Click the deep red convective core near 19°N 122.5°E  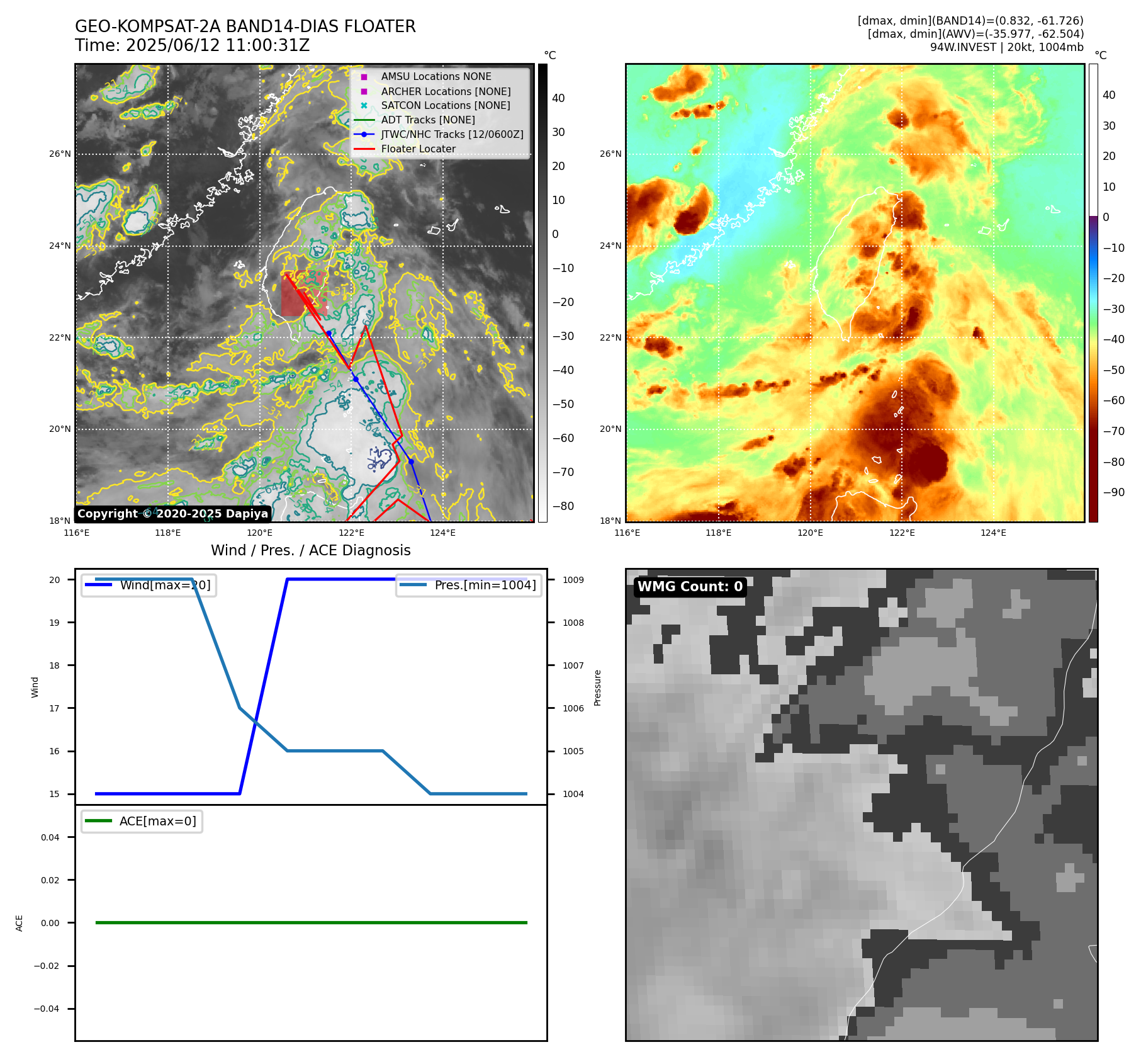pos(926,464)
